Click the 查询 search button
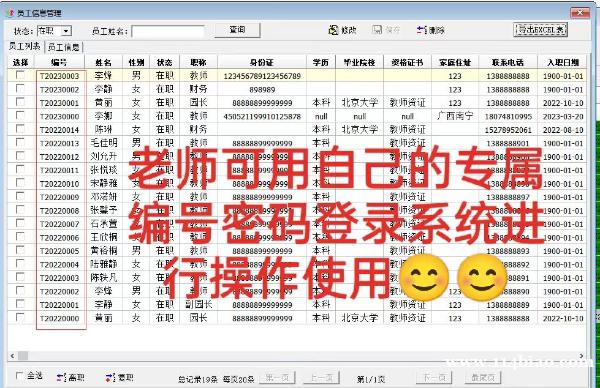Viewport: 600px width, 388px height. coord(237,30)
